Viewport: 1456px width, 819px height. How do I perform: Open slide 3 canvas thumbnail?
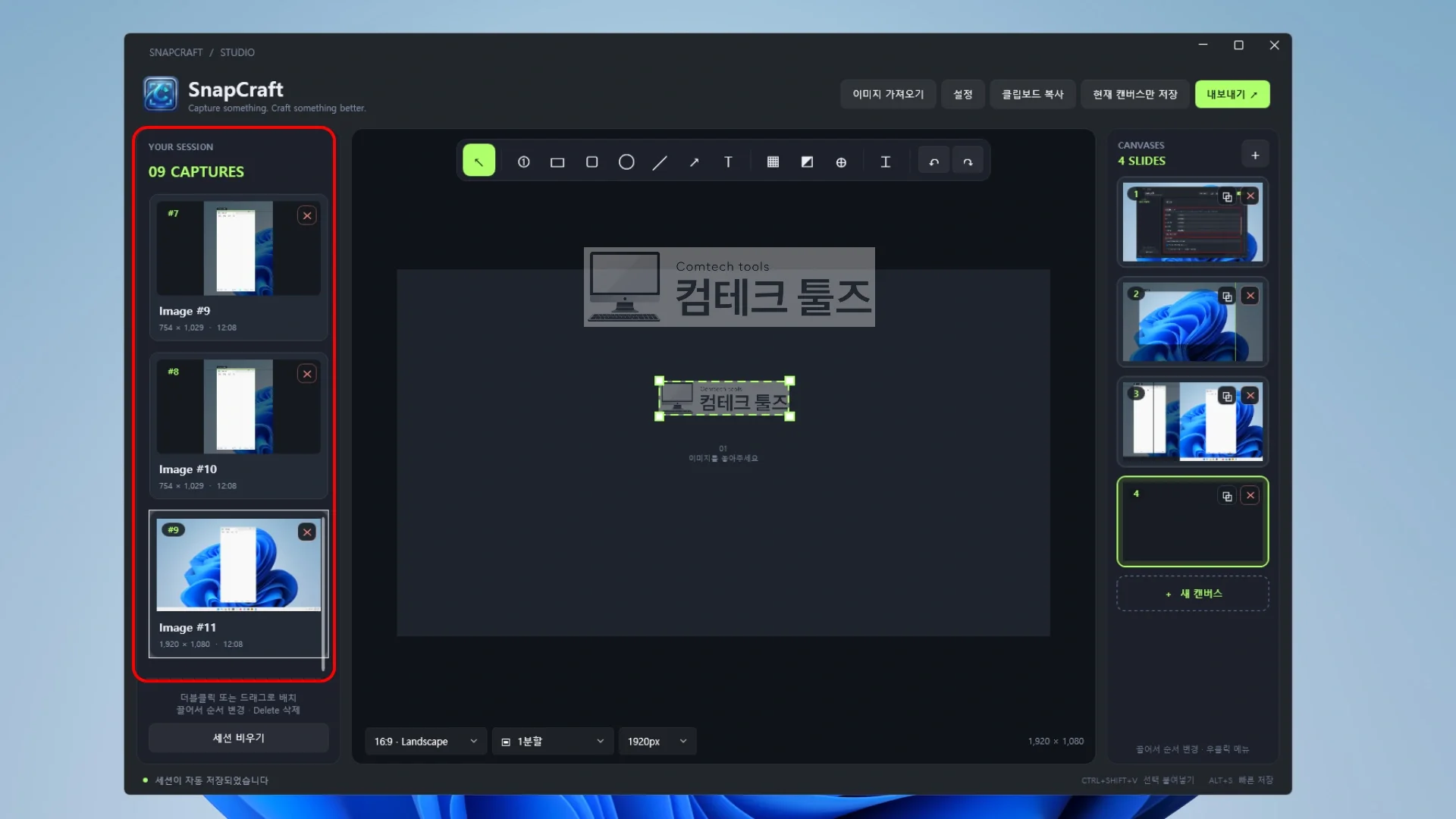coord(1192,422)
